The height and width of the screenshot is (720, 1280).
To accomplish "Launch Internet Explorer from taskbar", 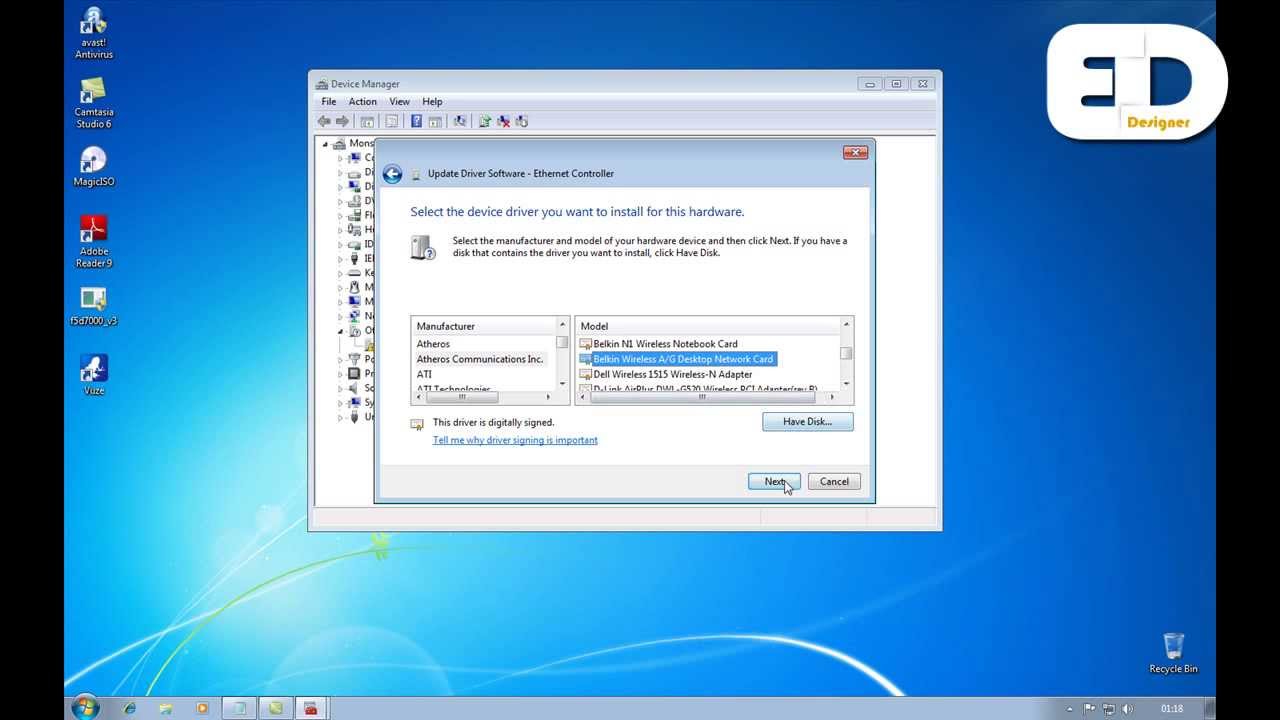I will coord(129,708).
